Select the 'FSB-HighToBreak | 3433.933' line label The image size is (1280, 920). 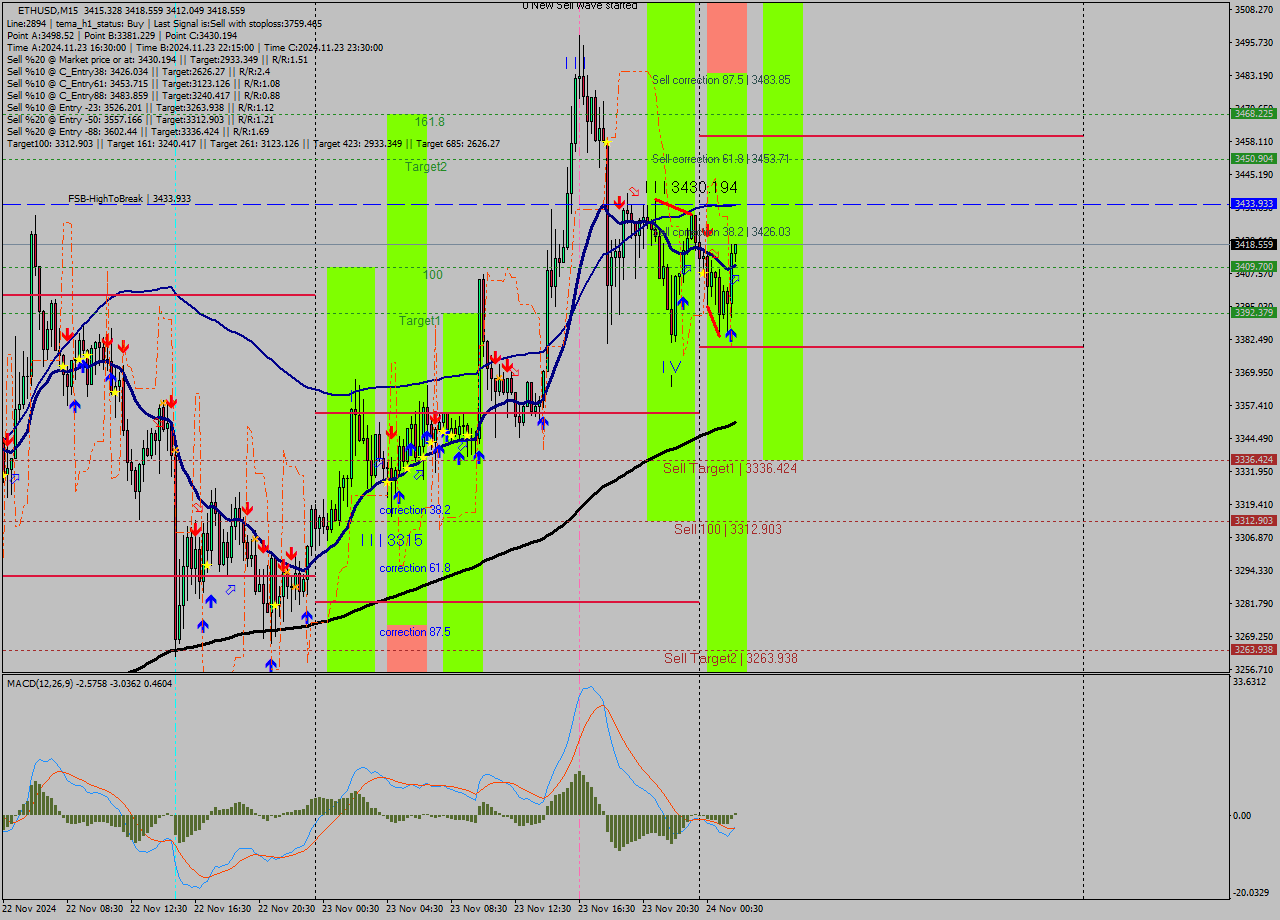click(x=129, y=199)
